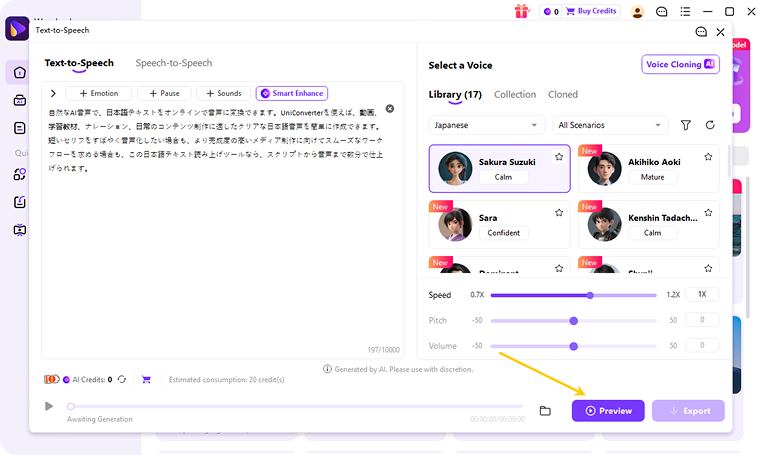Open the screen recorder sidebar icon

19,229
